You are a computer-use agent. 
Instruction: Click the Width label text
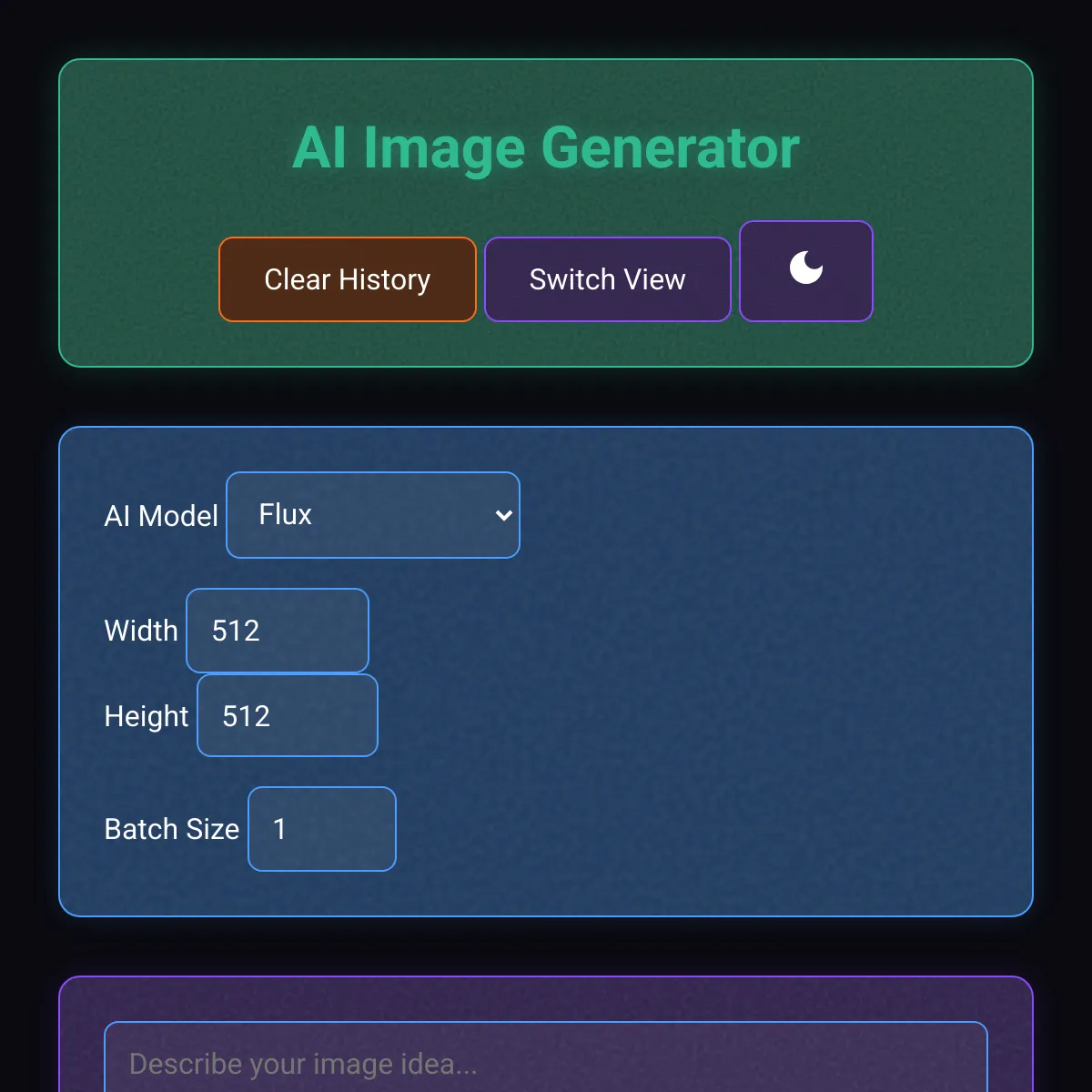(x=141, y=631)
